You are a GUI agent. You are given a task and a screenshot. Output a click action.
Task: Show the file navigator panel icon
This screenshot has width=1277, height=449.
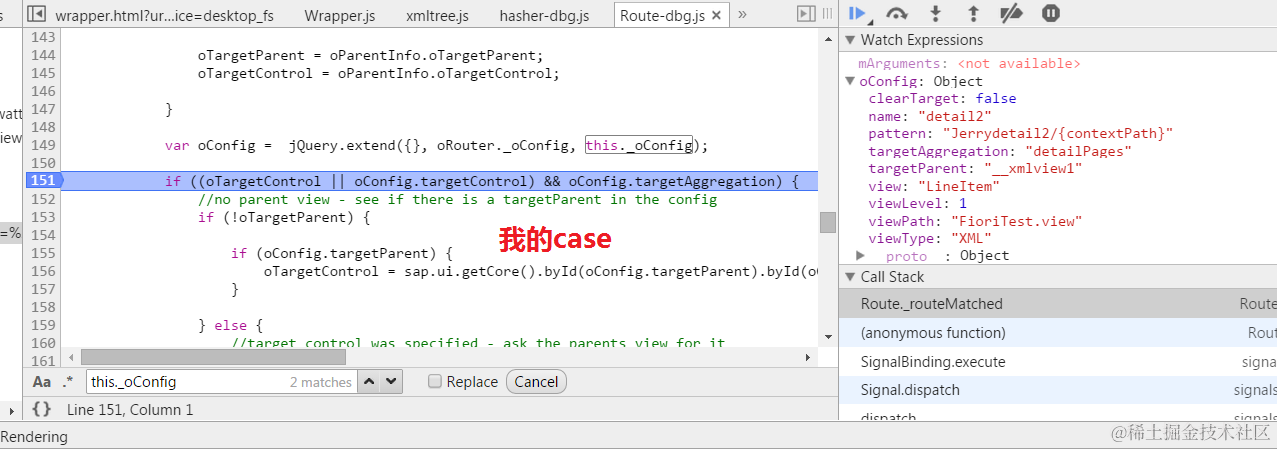click(x=35, y=14)
